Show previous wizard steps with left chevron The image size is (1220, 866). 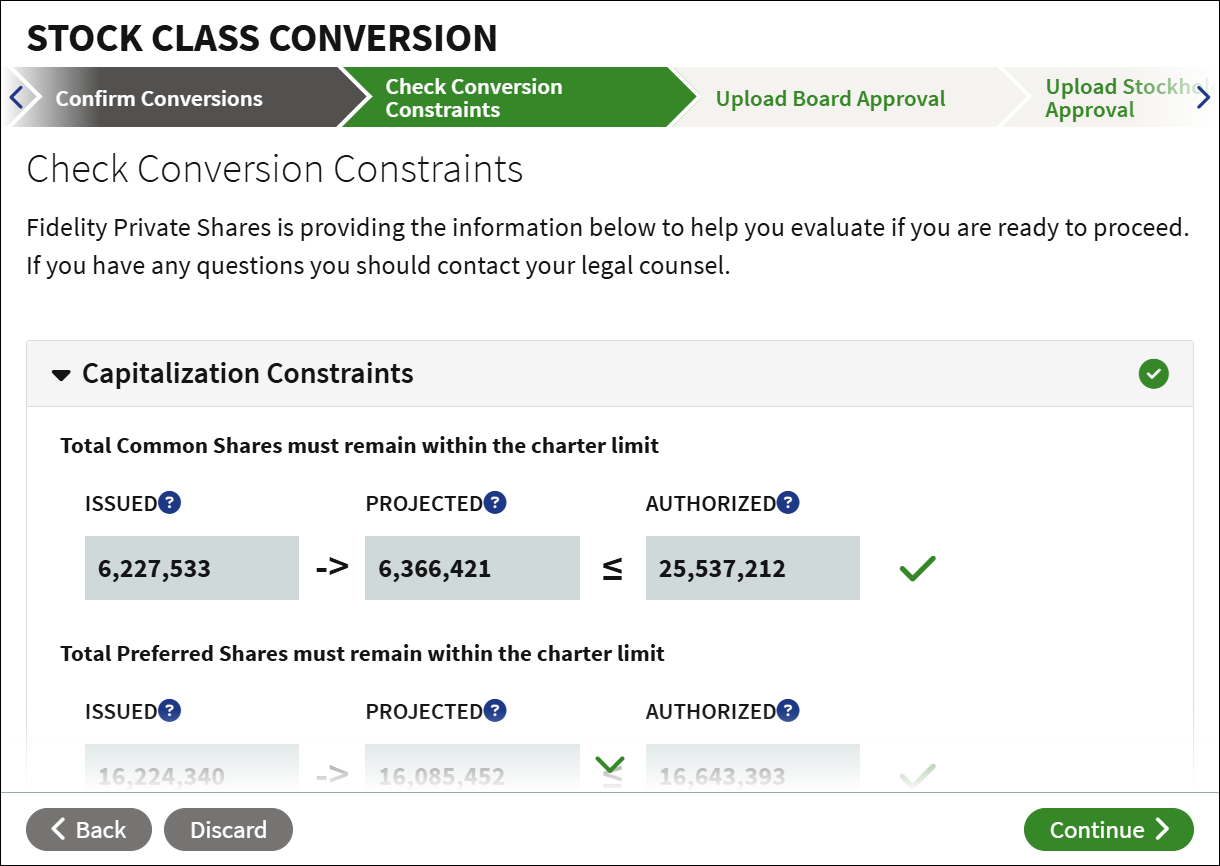pos(16,98)
